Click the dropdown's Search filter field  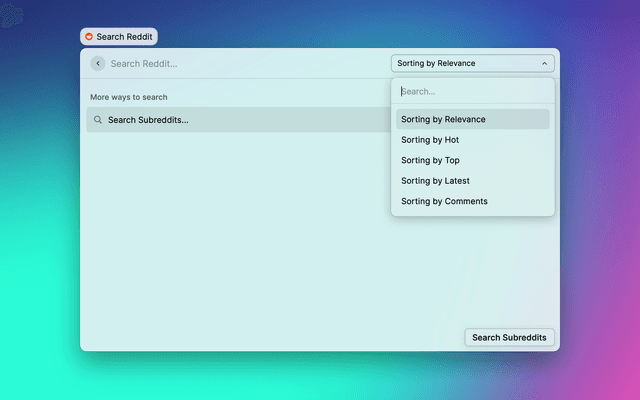(472, 91)
